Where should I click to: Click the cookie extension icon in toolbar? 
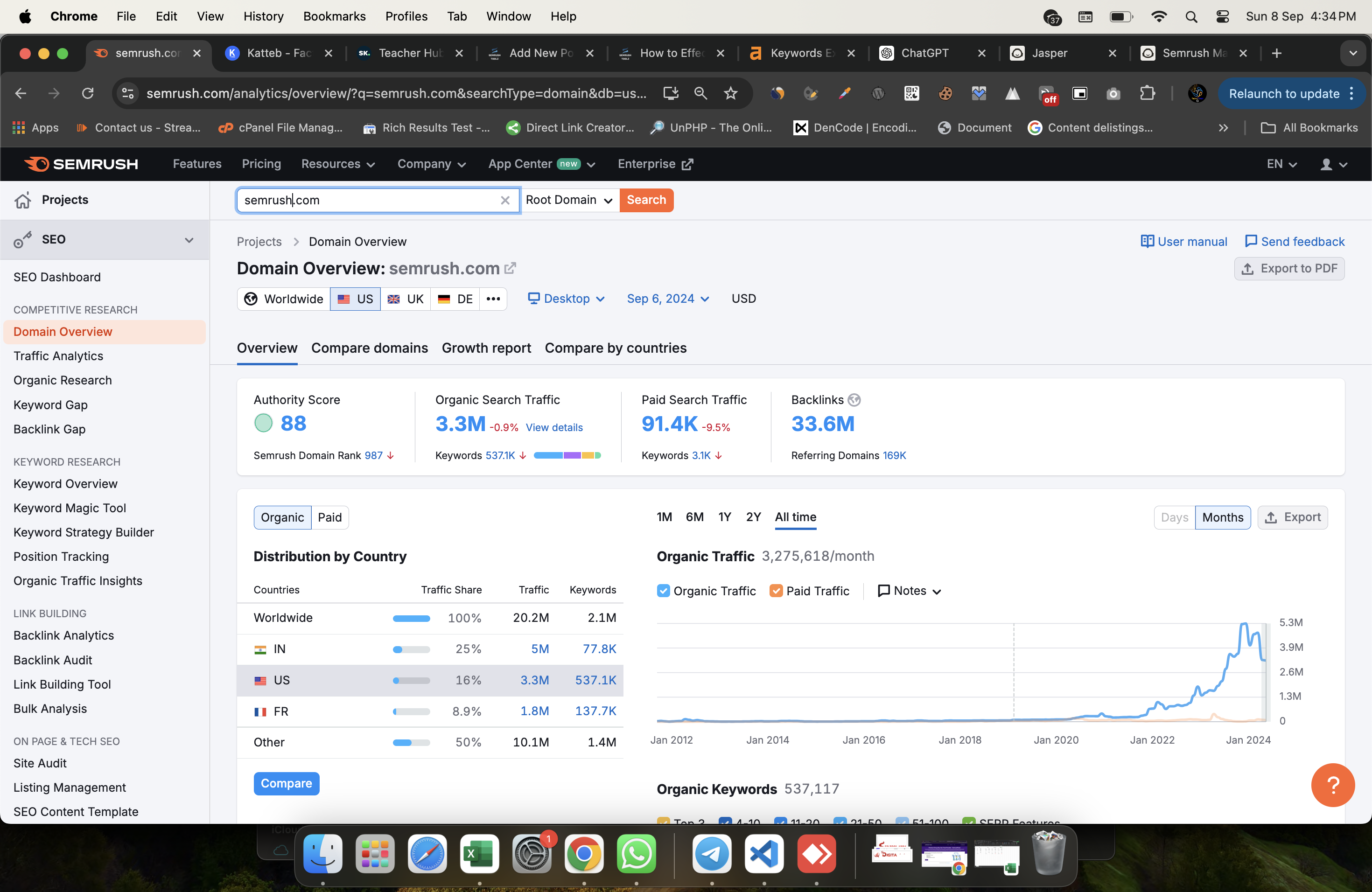945,93
